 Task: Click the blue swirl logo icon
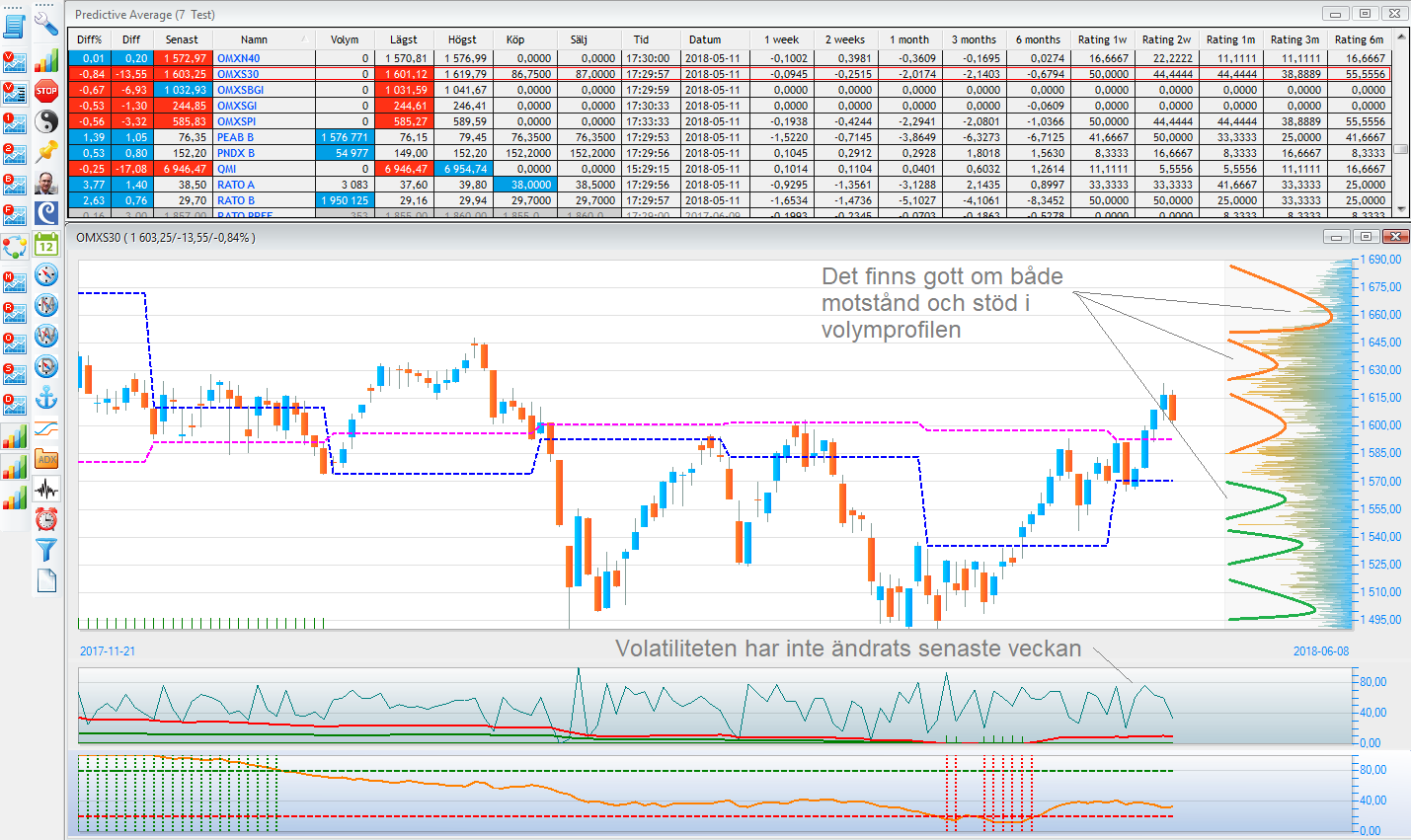[x=46, y=213]
